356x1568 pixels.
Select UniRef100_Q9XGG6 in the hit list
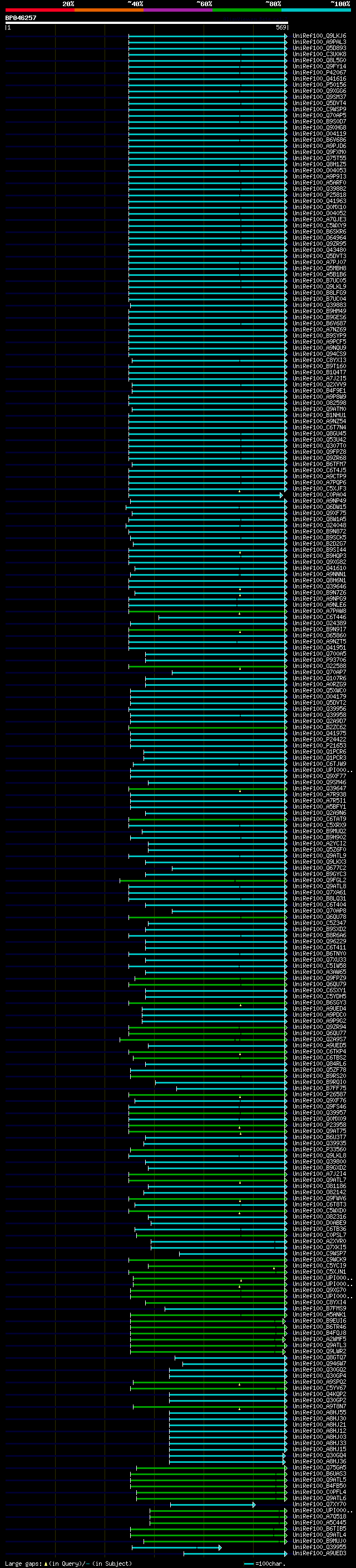[319, 91]
